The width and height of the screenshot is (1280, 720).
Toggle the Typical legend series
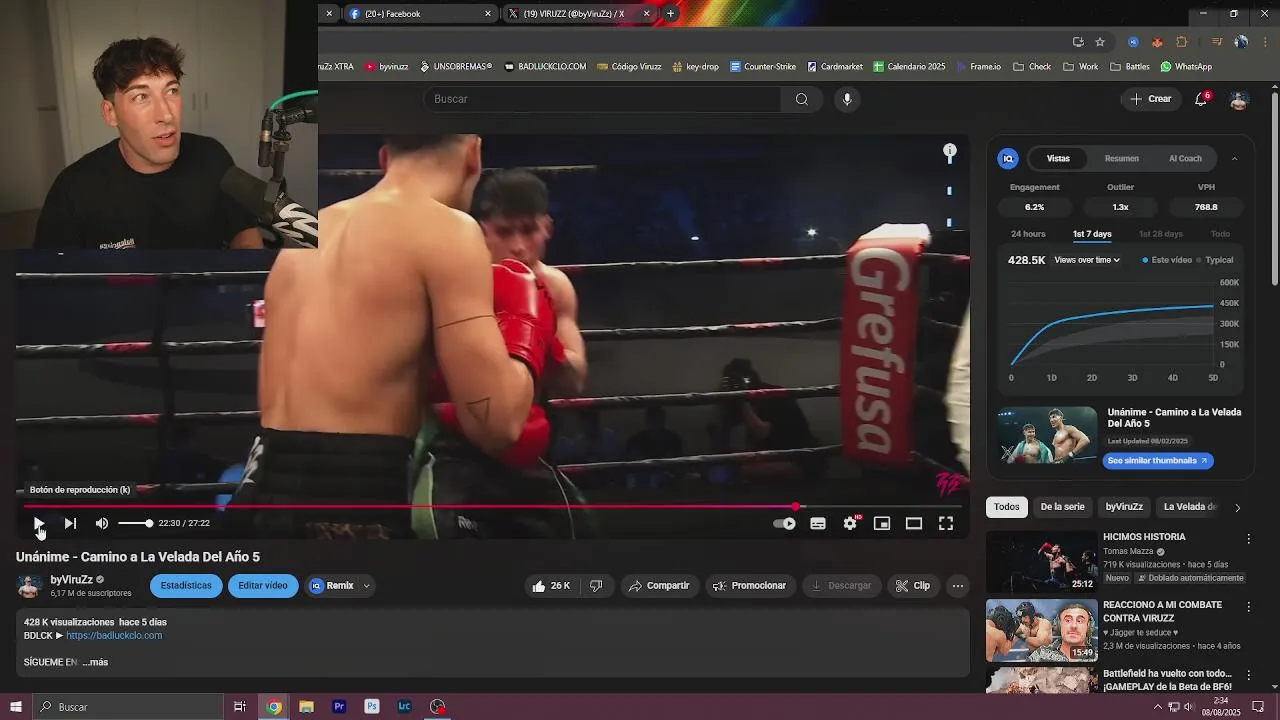(1214, 260)
